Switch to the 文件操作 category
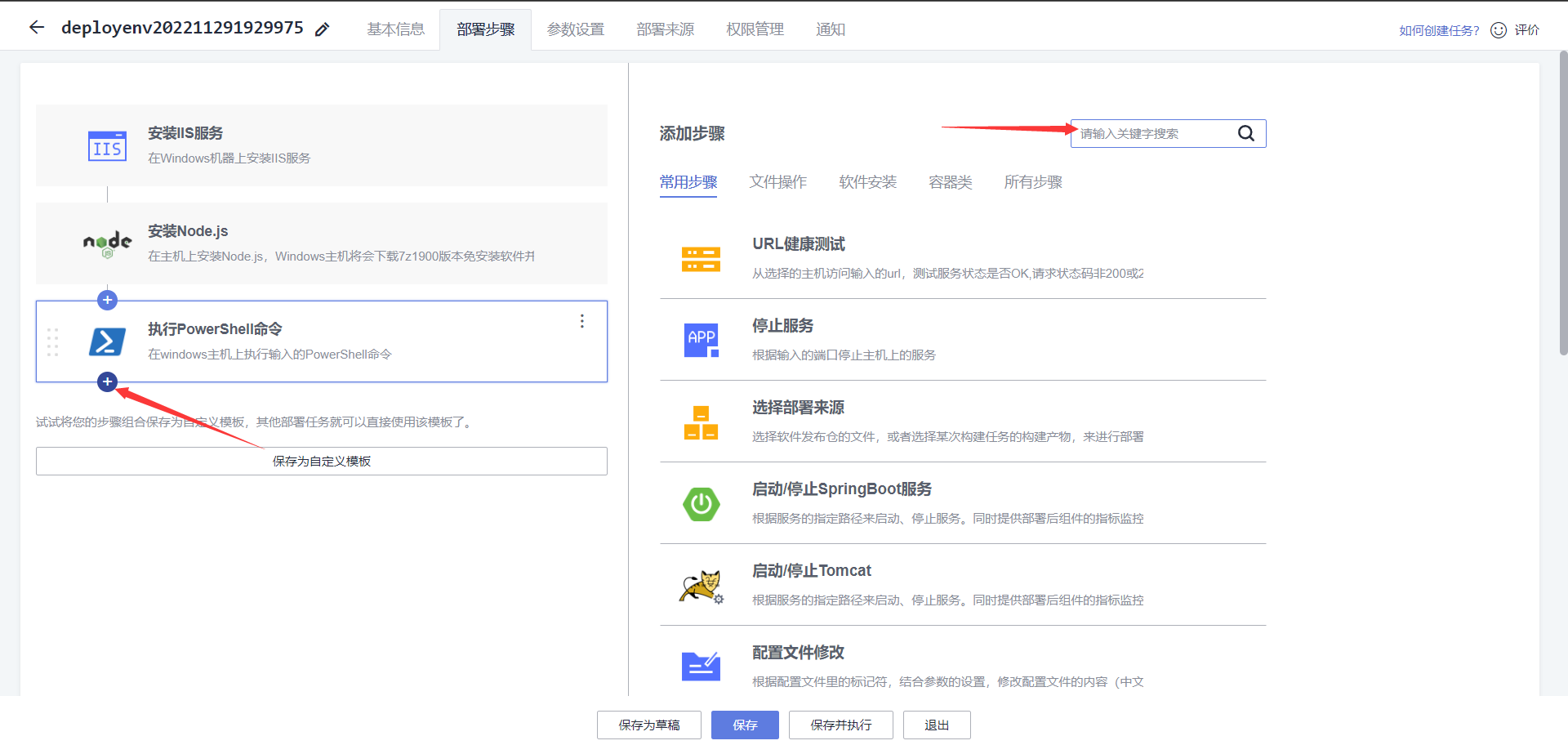Screen dimensions: 1568x754 [777, 182]
